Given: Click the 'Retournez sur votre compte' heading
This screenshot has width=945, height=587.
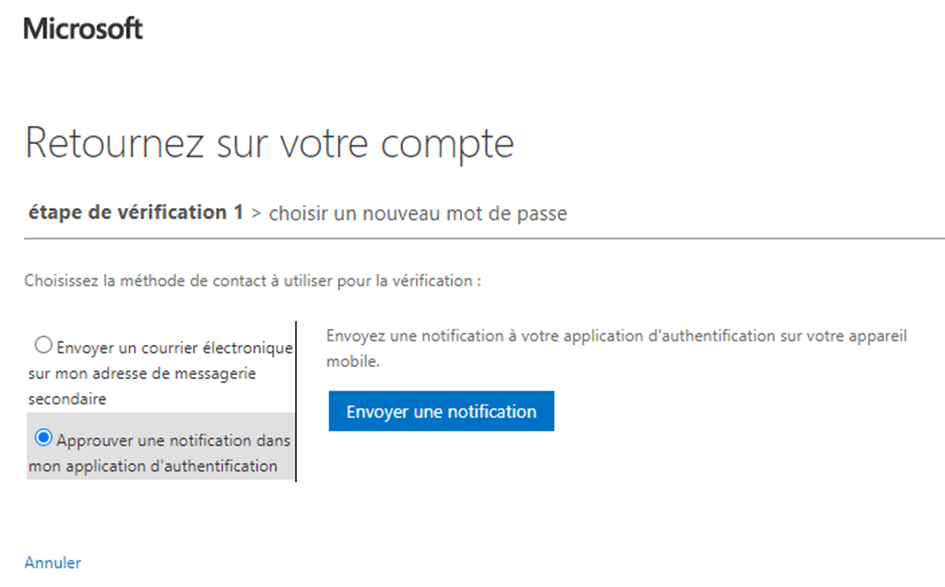Looking at the screenshot, I should pos(269,143).
